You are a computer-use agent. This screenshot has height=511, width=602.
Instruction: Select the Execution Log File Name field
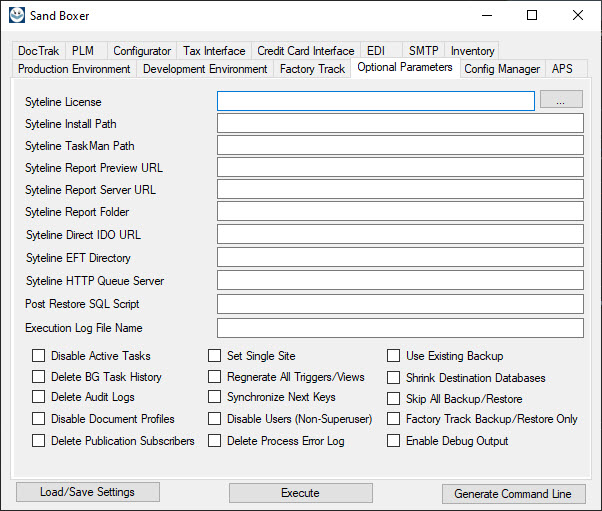coord(400,328)
